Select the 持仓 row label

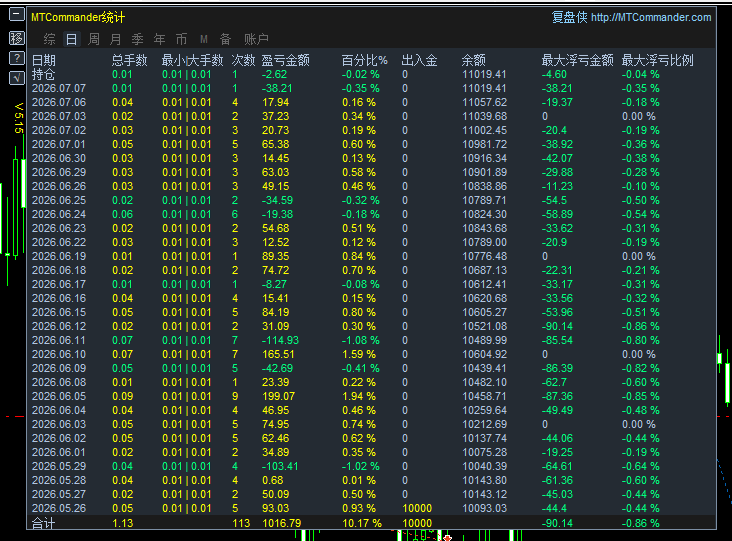(43, 74)
